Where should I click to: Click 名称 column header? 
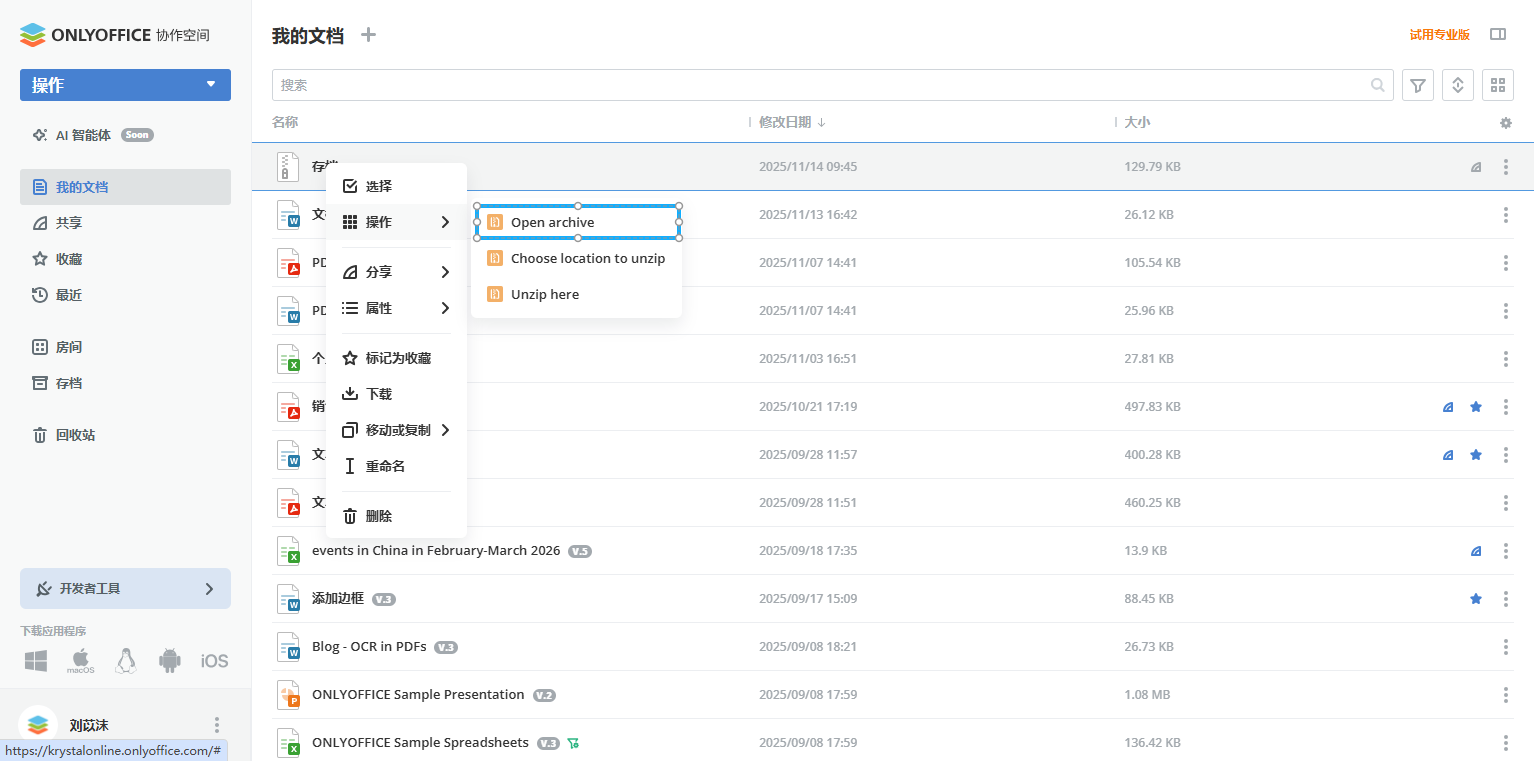tap(285, 122)
